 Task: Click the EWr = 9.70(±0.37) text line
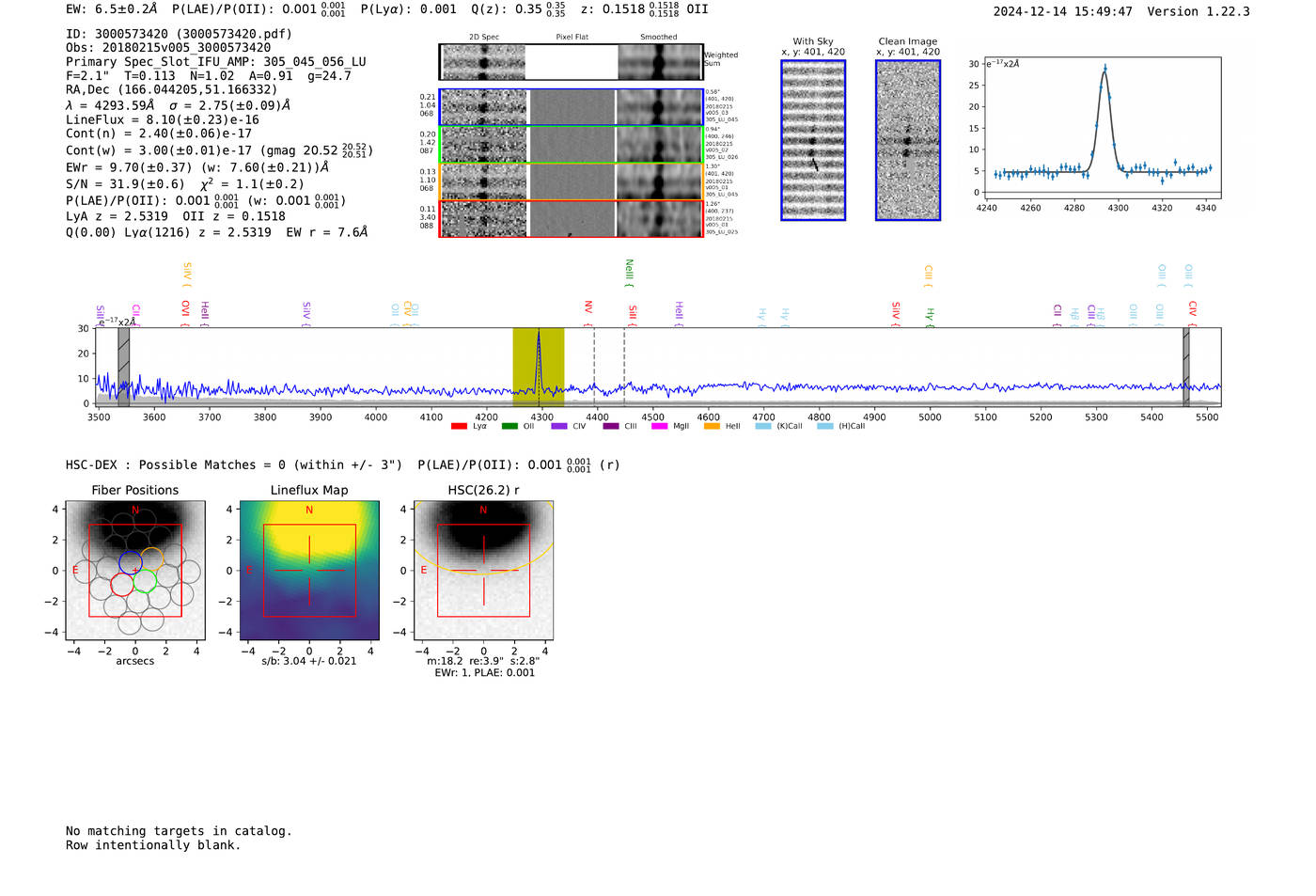[197, 167]
